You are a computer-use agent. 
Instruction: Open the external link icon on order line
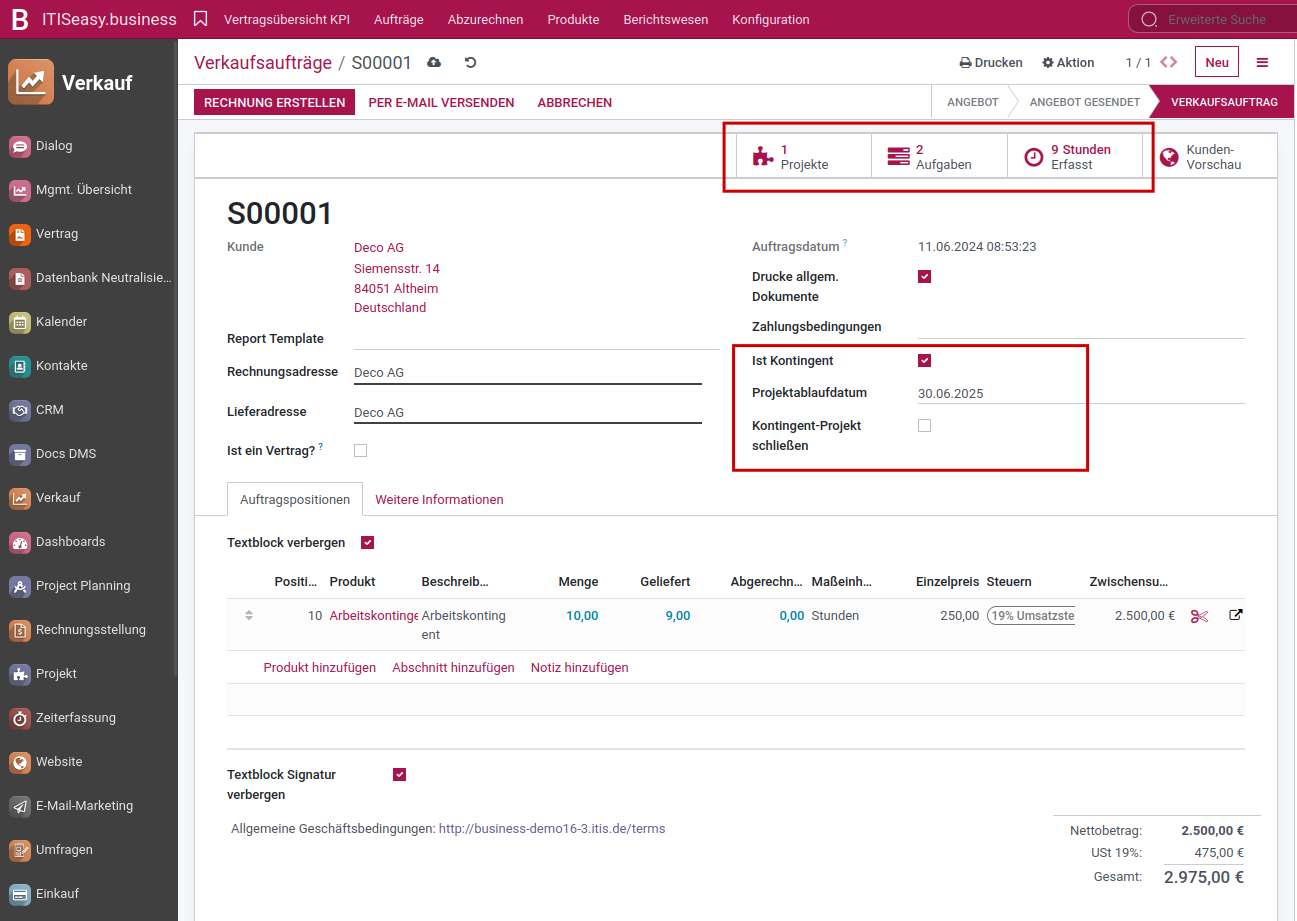(x=1235, y=615)
